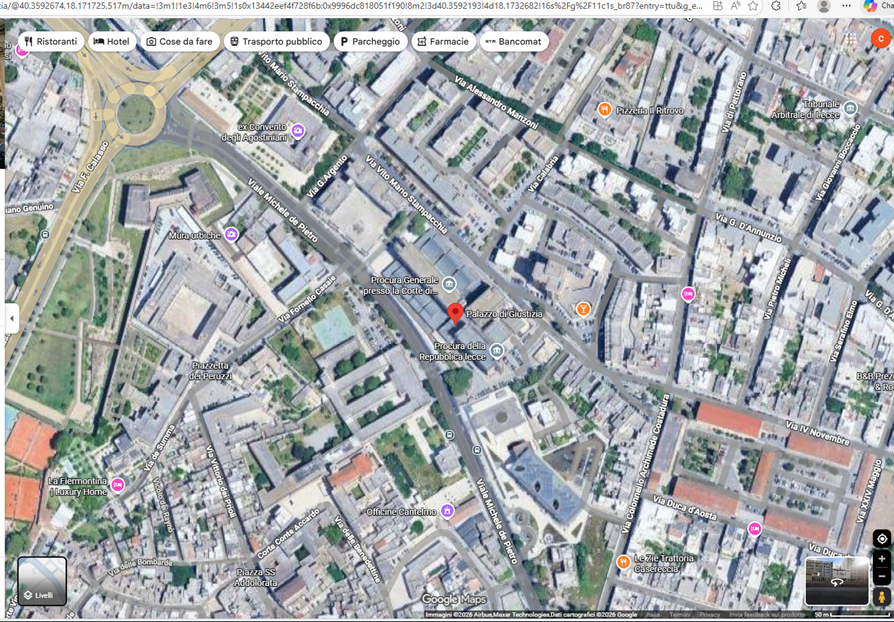
Task: Center map on my location
Action: (x=881, y=538)
